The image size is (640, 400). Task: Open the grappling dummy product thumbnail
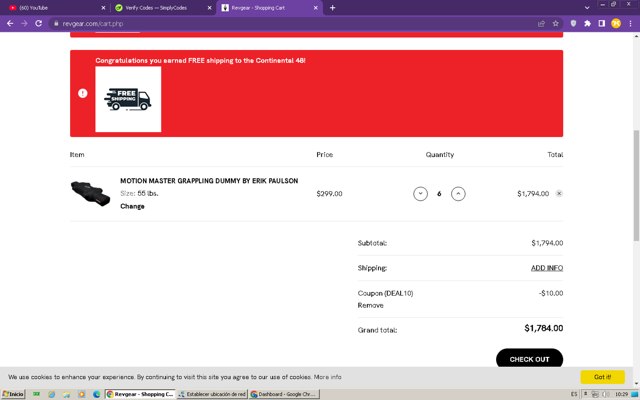[x=90, y=193]
